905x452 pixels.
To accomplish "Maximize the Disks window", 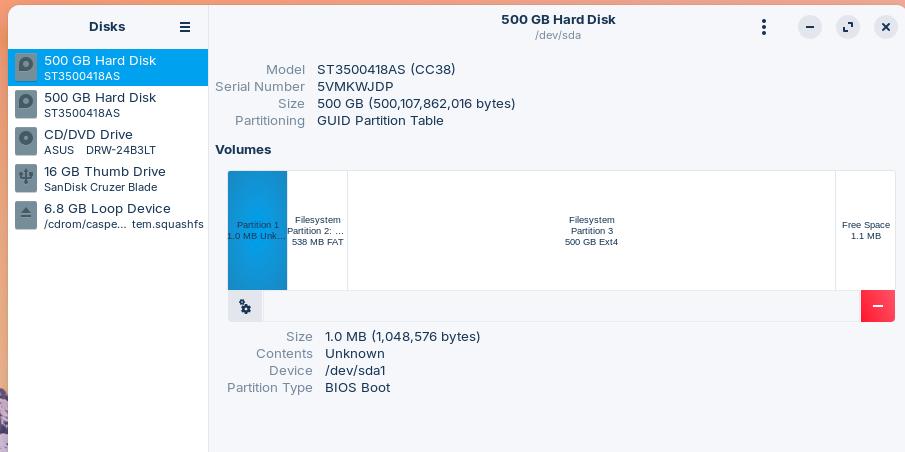I will point(848,27).
